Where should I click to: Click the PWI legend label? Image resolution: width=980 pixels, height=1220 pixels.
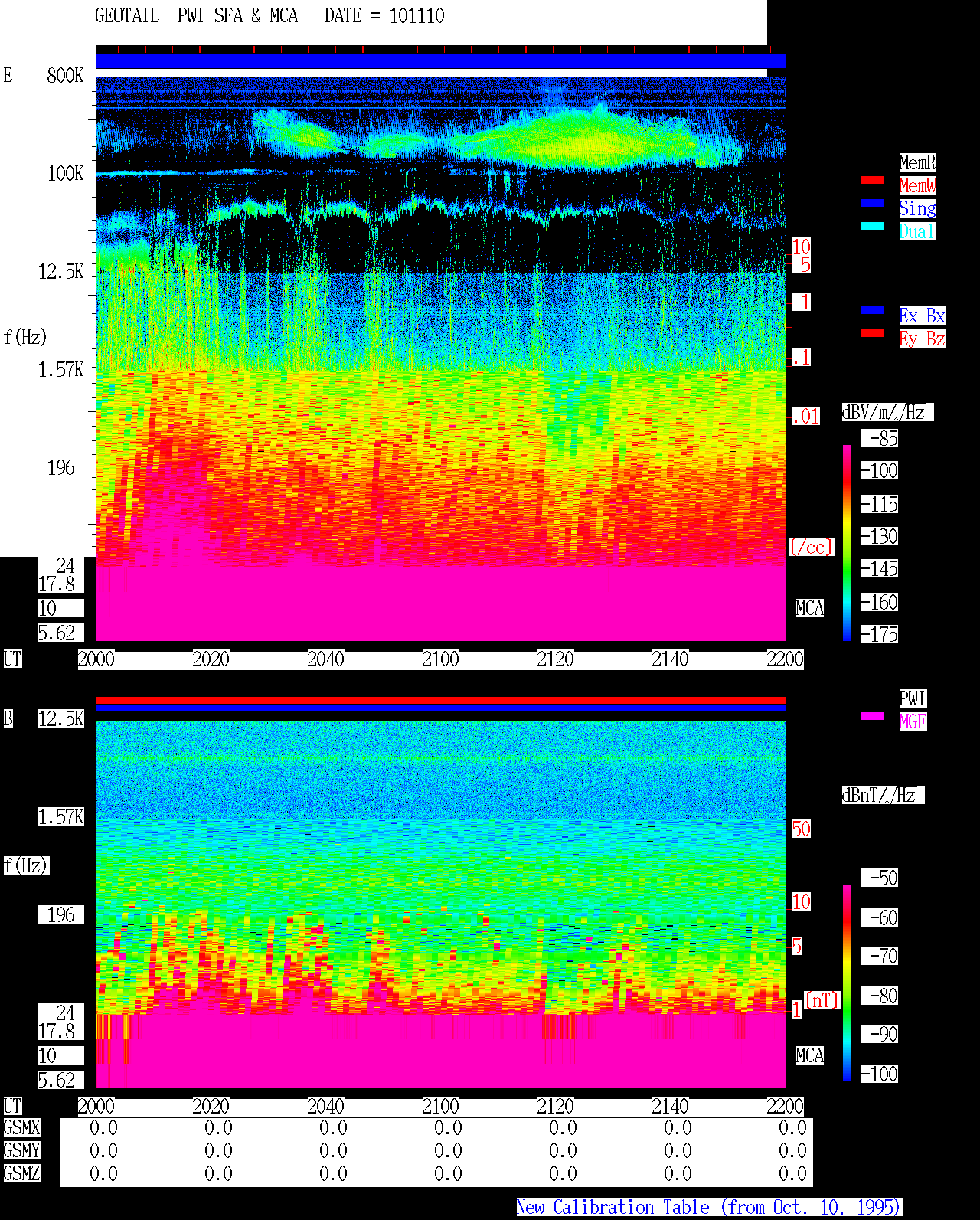(x=913, y=698)
